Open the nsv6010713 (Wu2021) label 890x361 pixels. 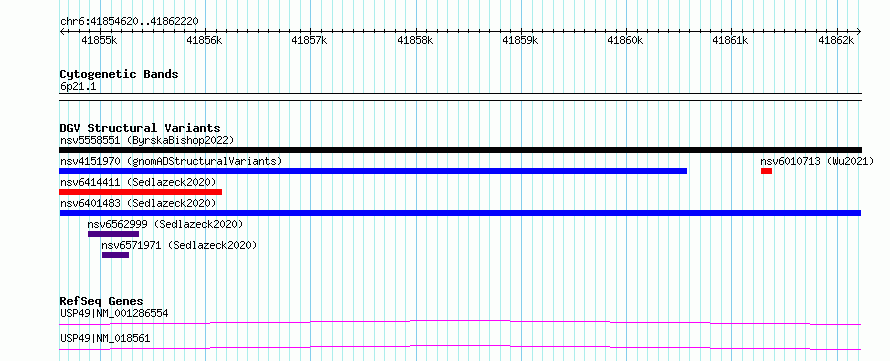point(817,161)
